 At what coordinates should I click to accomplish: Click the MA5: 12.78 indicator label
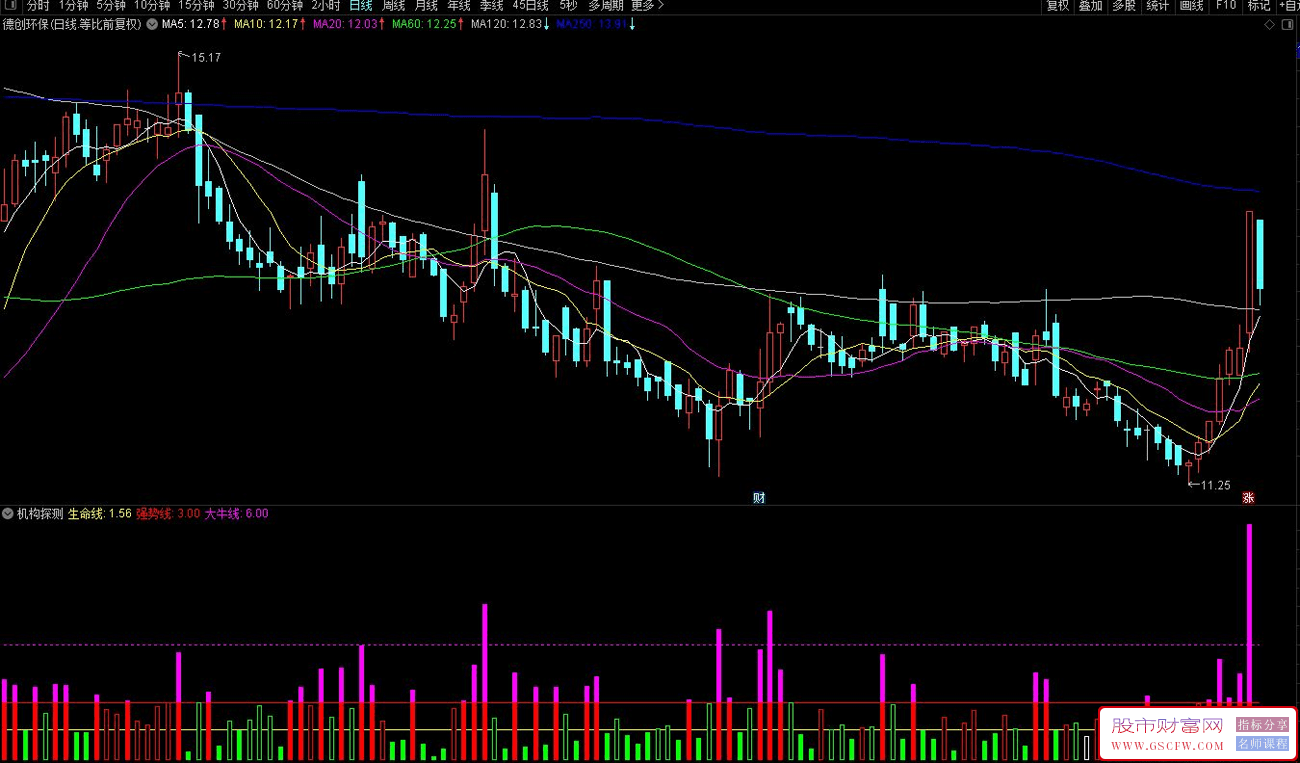click(193, 24)
